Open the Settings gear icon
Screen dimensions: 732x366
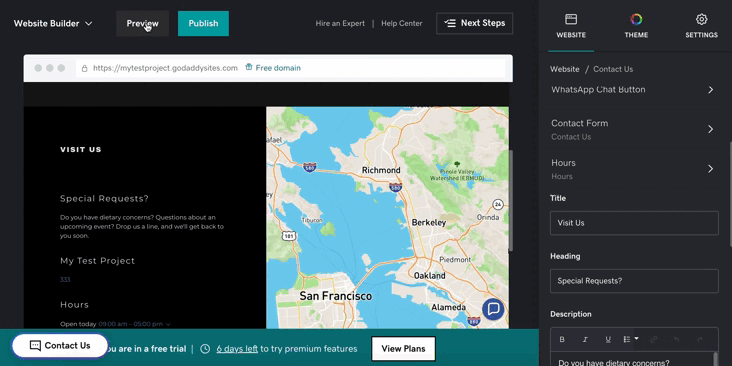coord(701,19)
